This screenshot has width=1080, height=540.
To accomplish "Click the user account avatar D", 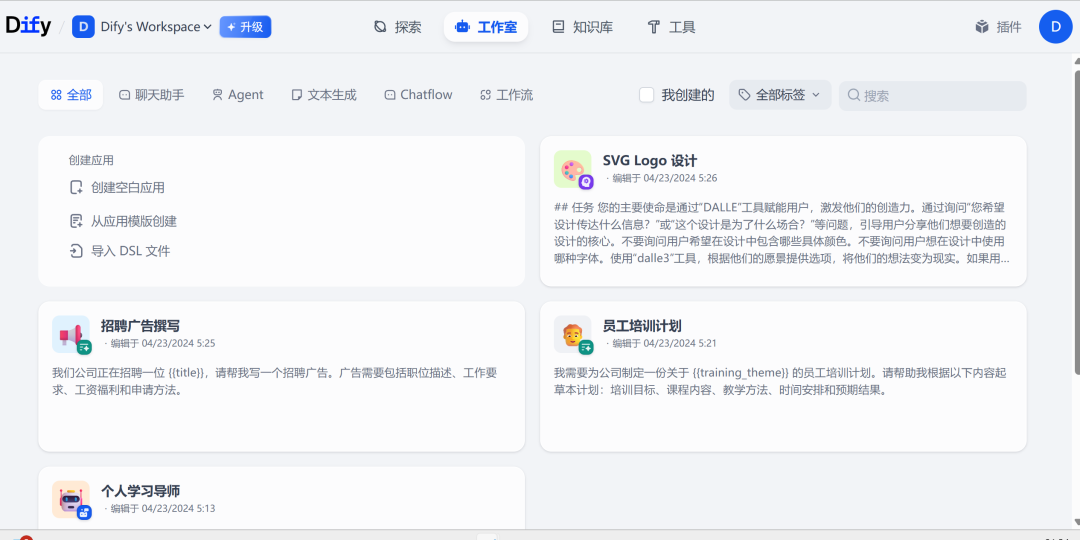I will 1055,27.
